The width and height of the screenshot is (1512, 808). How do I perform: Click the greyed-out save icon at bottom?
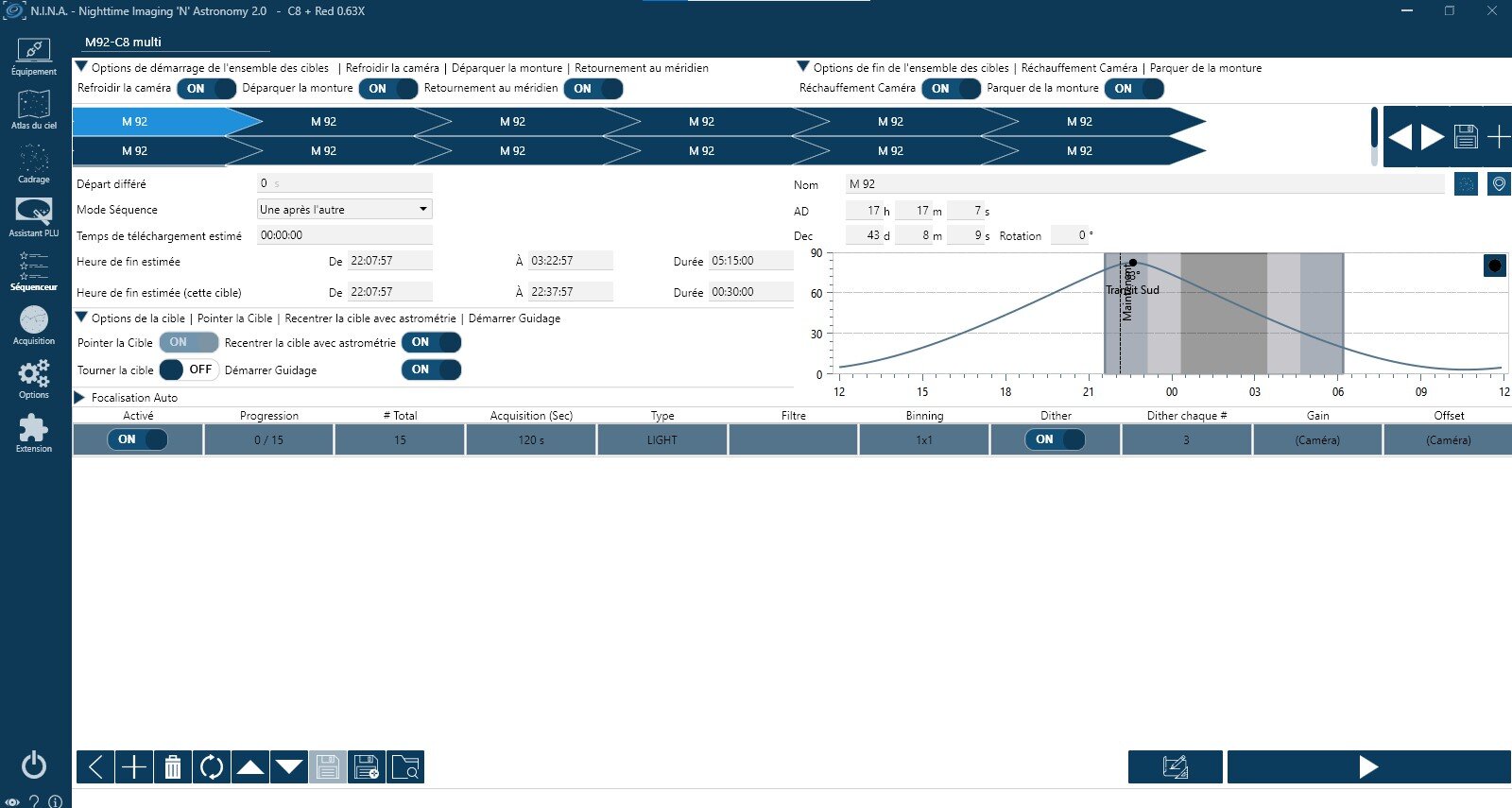[328, 766]
